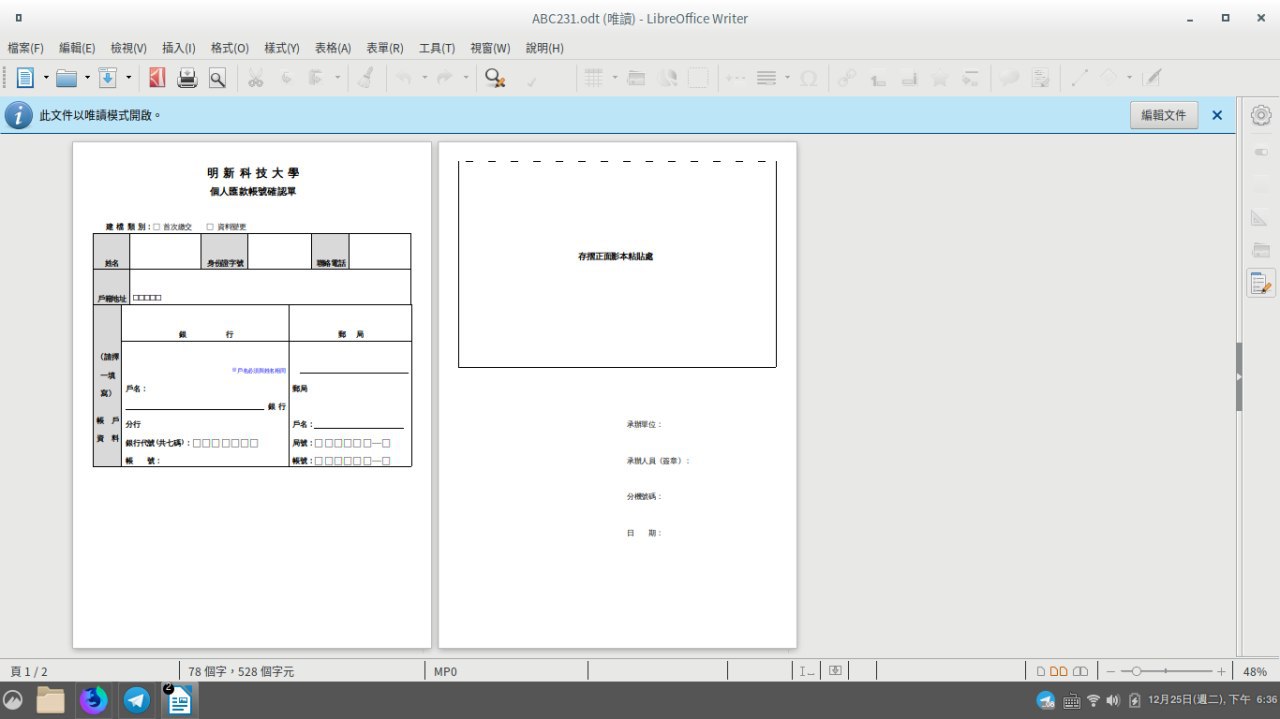The image size is (1280, 719).
Task: Click the Insert Table grid icon
Action: (x=594, y=78)
